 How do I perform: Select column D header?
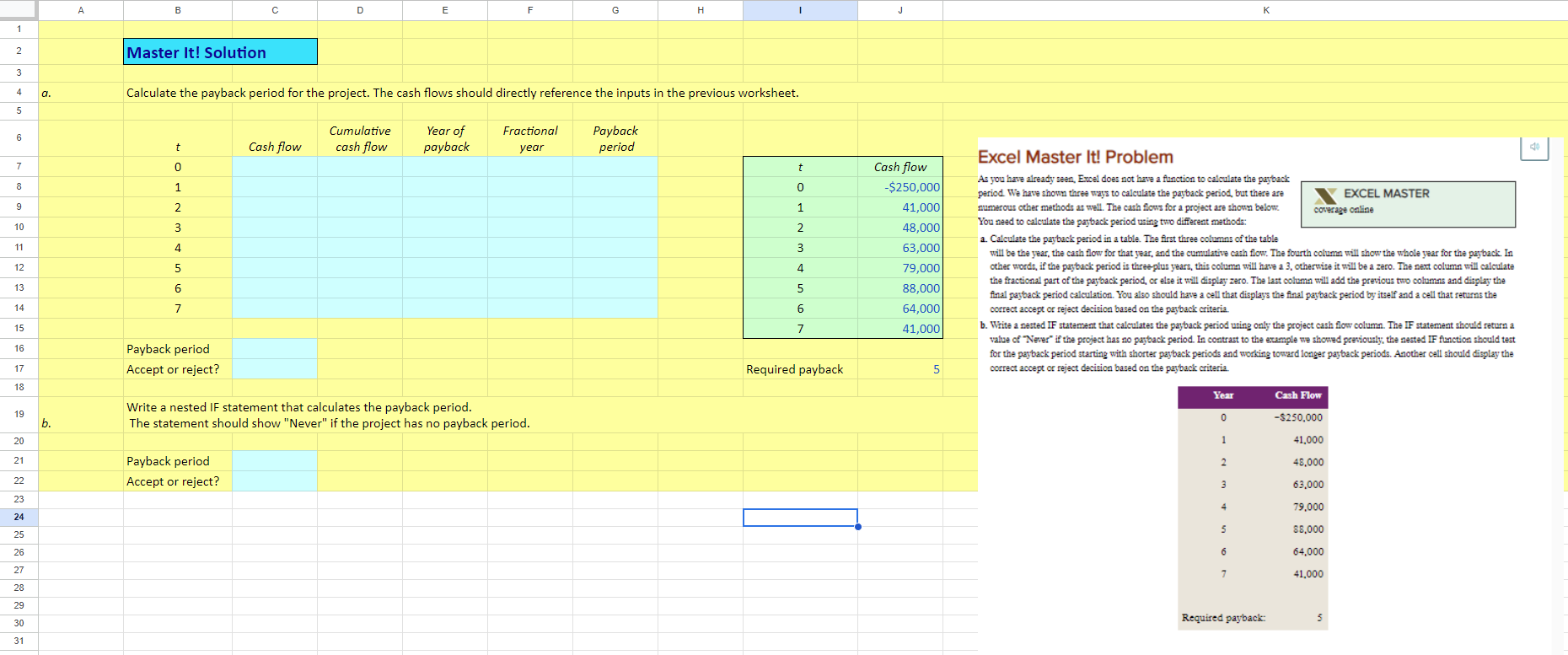[360, 10]
